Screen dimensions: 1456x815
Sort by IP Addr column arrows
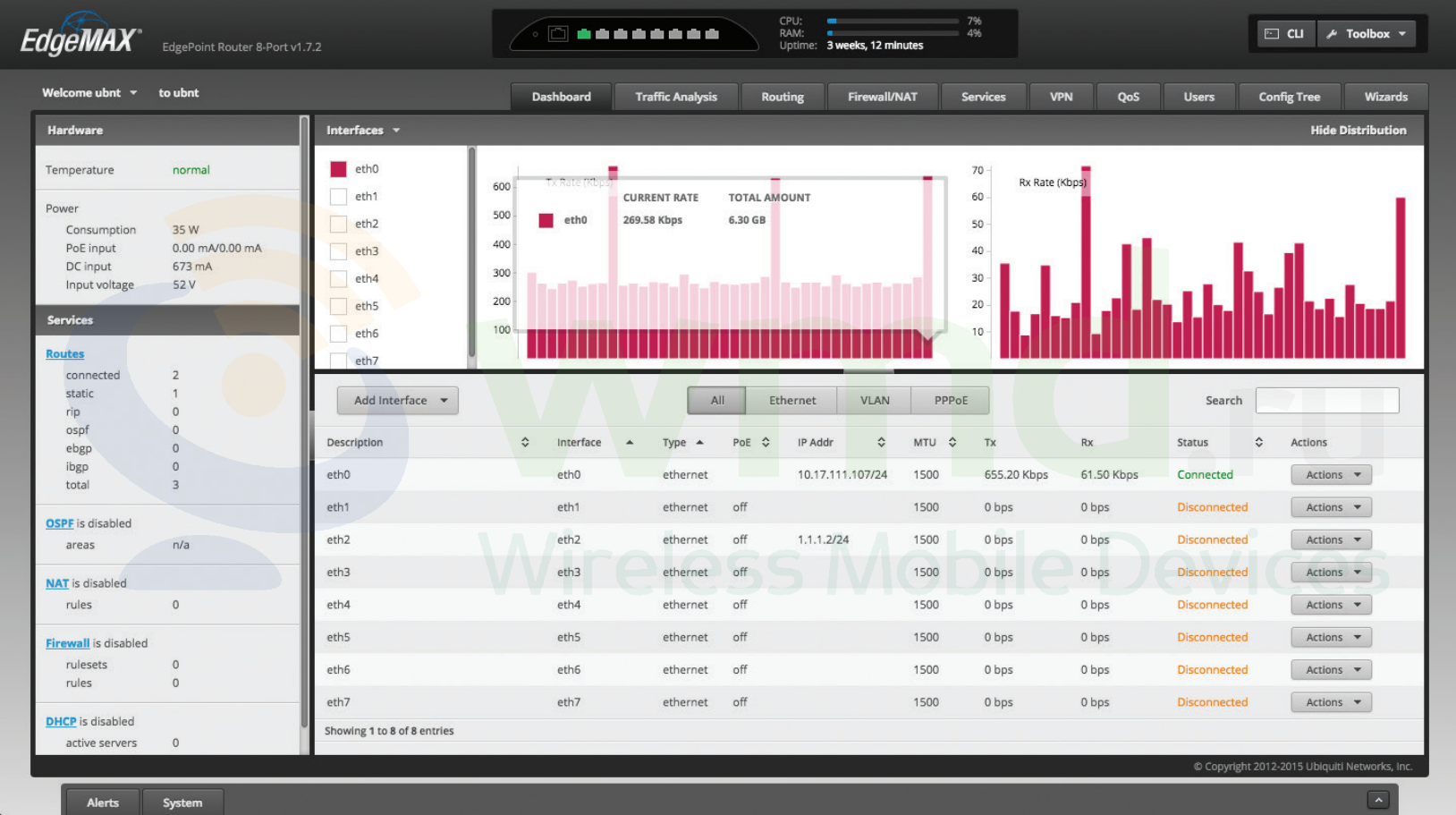[x=881, y=442]
